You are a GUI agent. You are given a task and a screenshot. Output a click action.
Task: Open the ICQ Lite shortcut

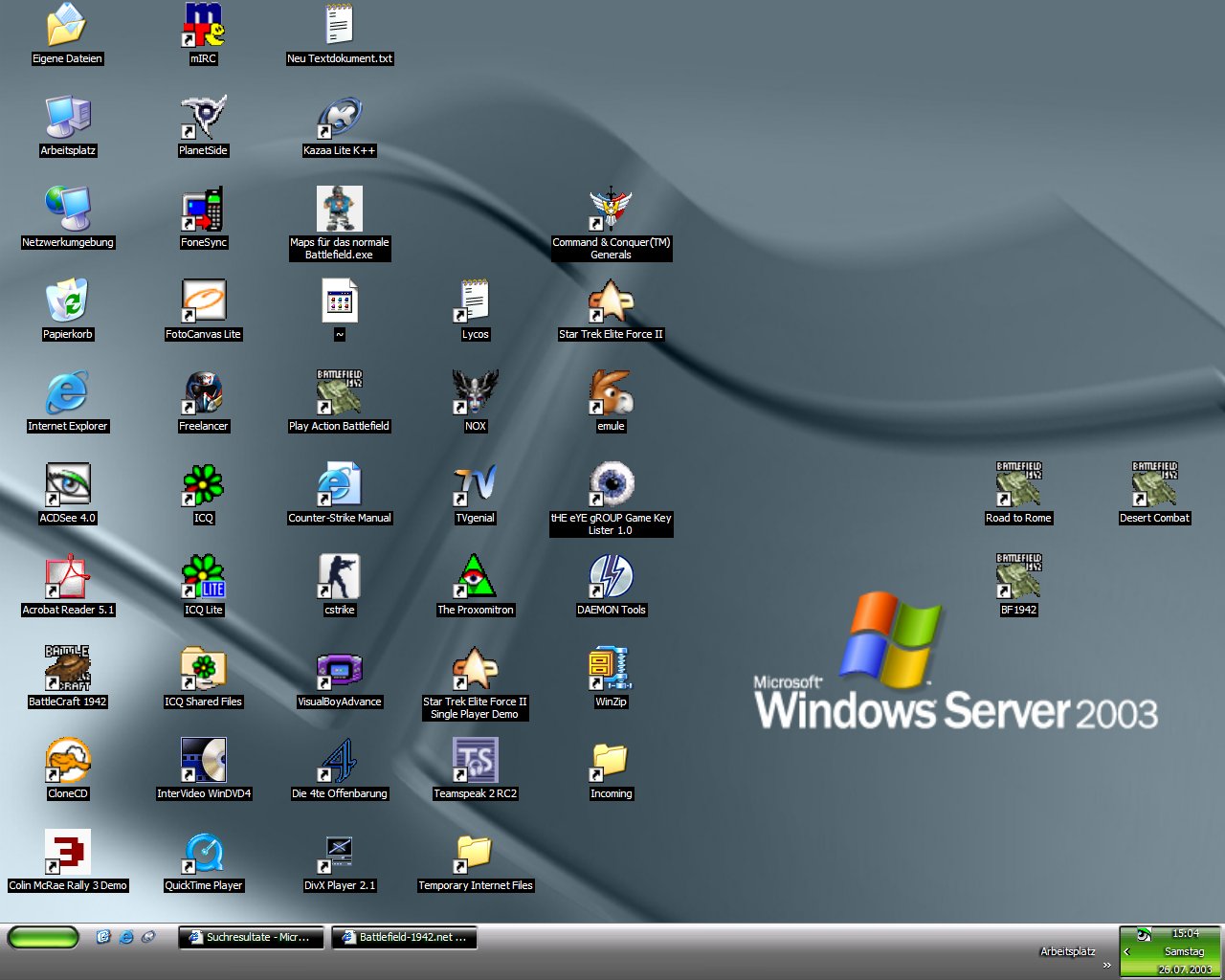(203, 577)
